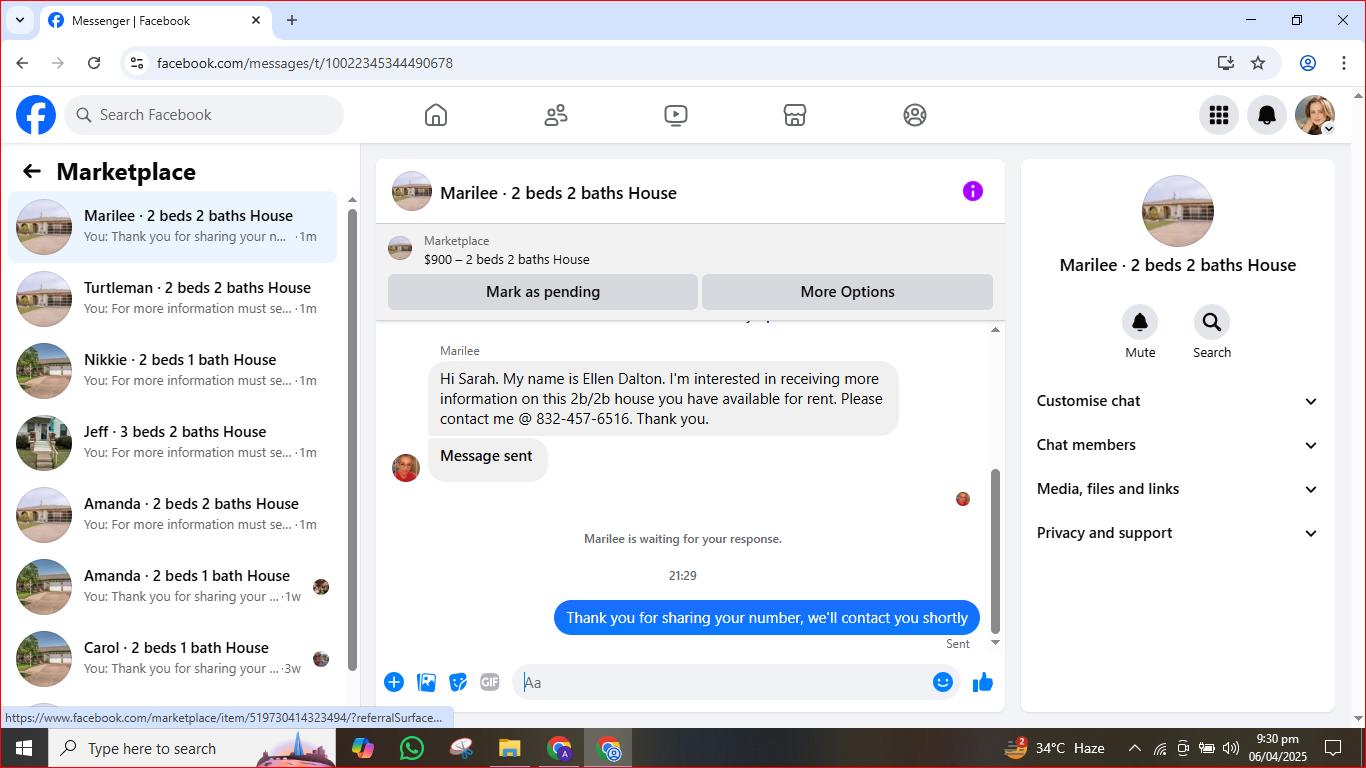Open File Explorer from the taskbar
The height and width of the screenshot is (768, 1366).
click(510, 748)
